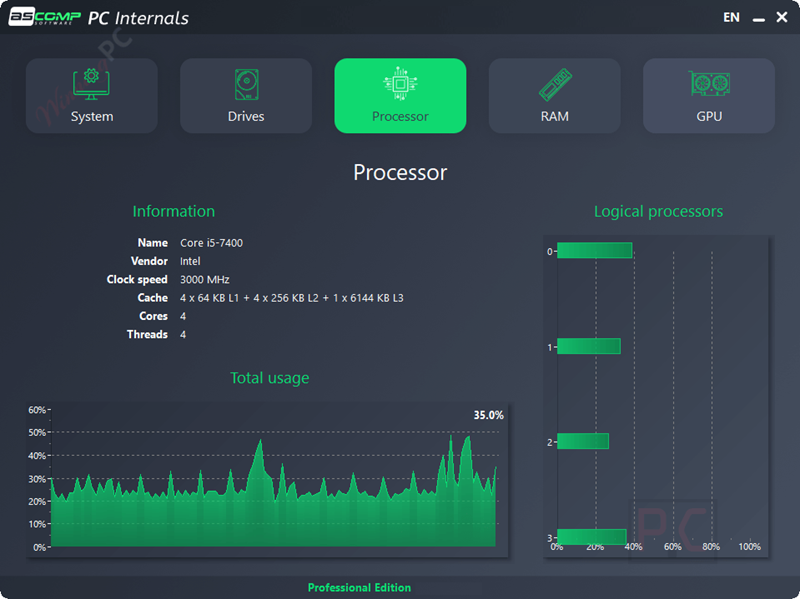Click the Total usage heading
Image resolution: width=800 pixels, height=599 pixels.
pyautogui.click(x=269, y=378)
